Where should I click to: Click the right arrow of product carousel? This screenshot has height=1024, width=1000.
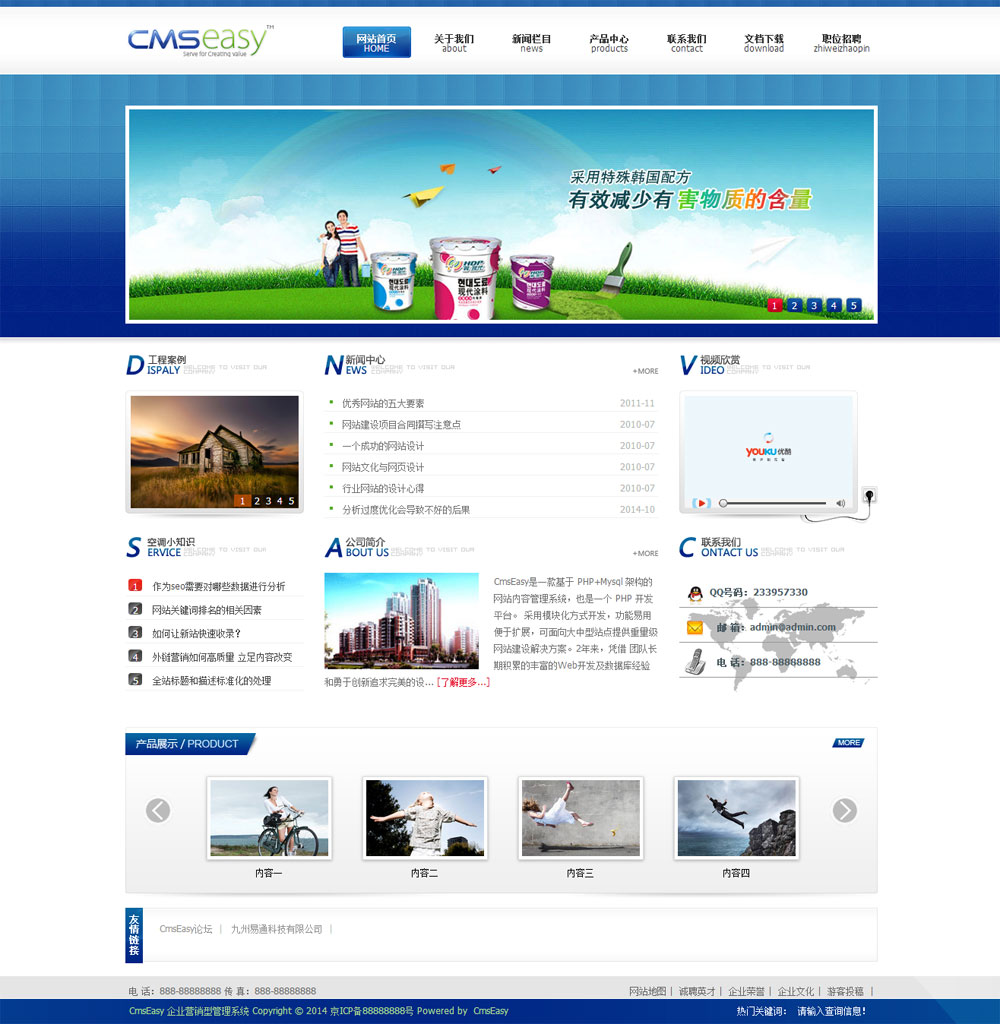point(845,810)
